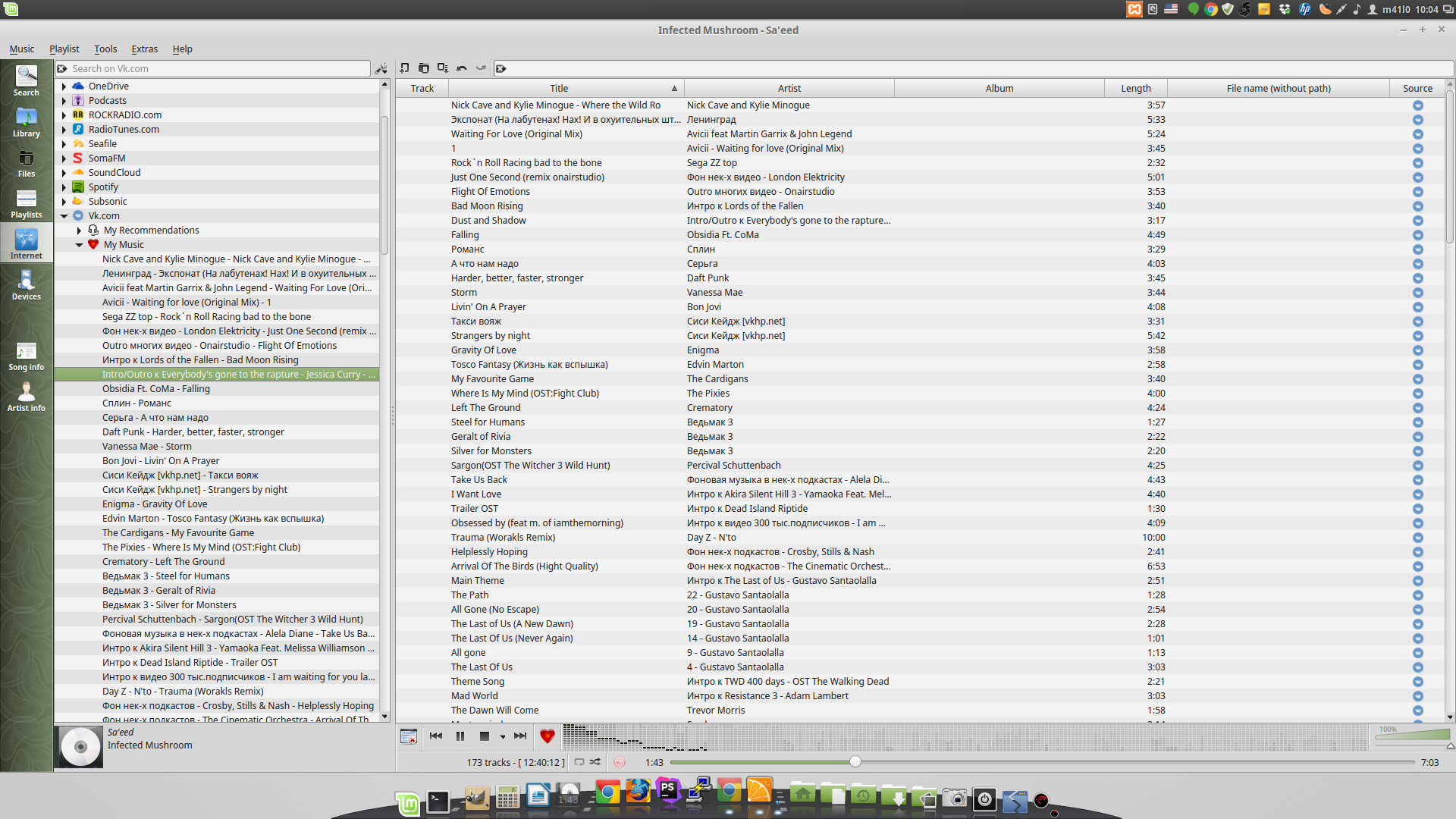The image size is (1456, 819).
Task: Expand the Podcasts tree item
Action: (64, 101)
